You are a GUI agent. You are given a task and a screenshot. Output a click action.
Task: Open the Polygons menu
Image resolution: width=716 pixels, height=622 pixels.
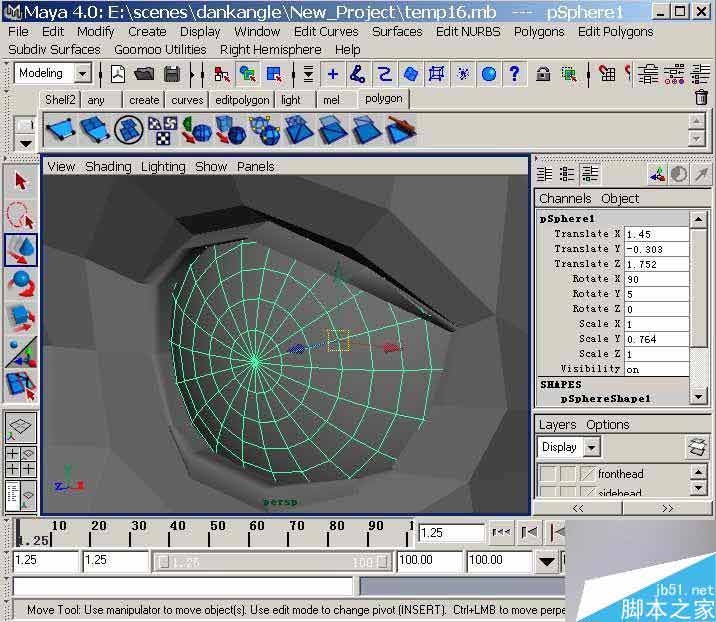(539, 32)
